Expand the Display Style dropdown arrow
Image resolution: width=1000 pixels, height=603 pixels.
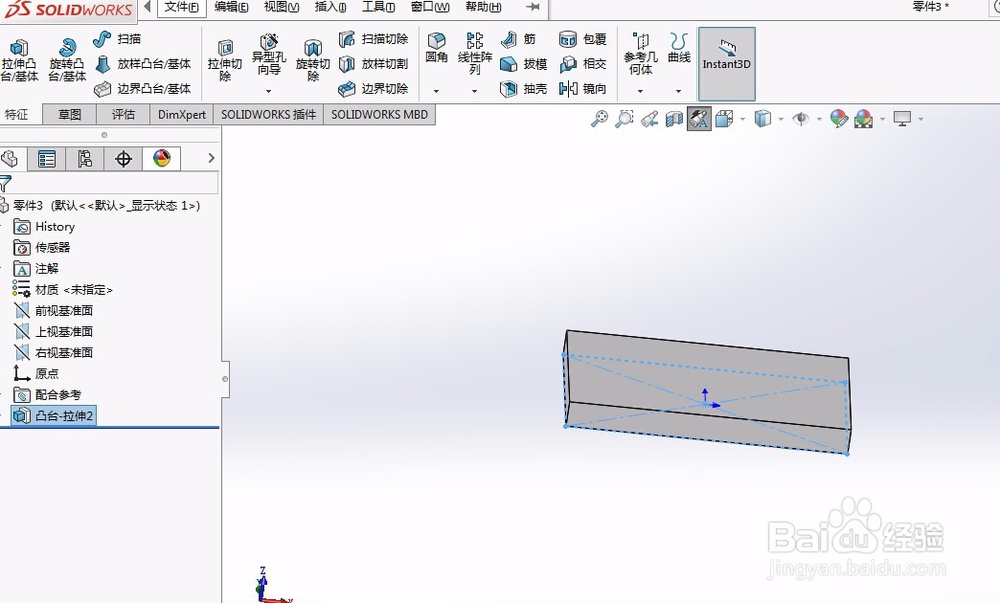[x=781, y=119]
